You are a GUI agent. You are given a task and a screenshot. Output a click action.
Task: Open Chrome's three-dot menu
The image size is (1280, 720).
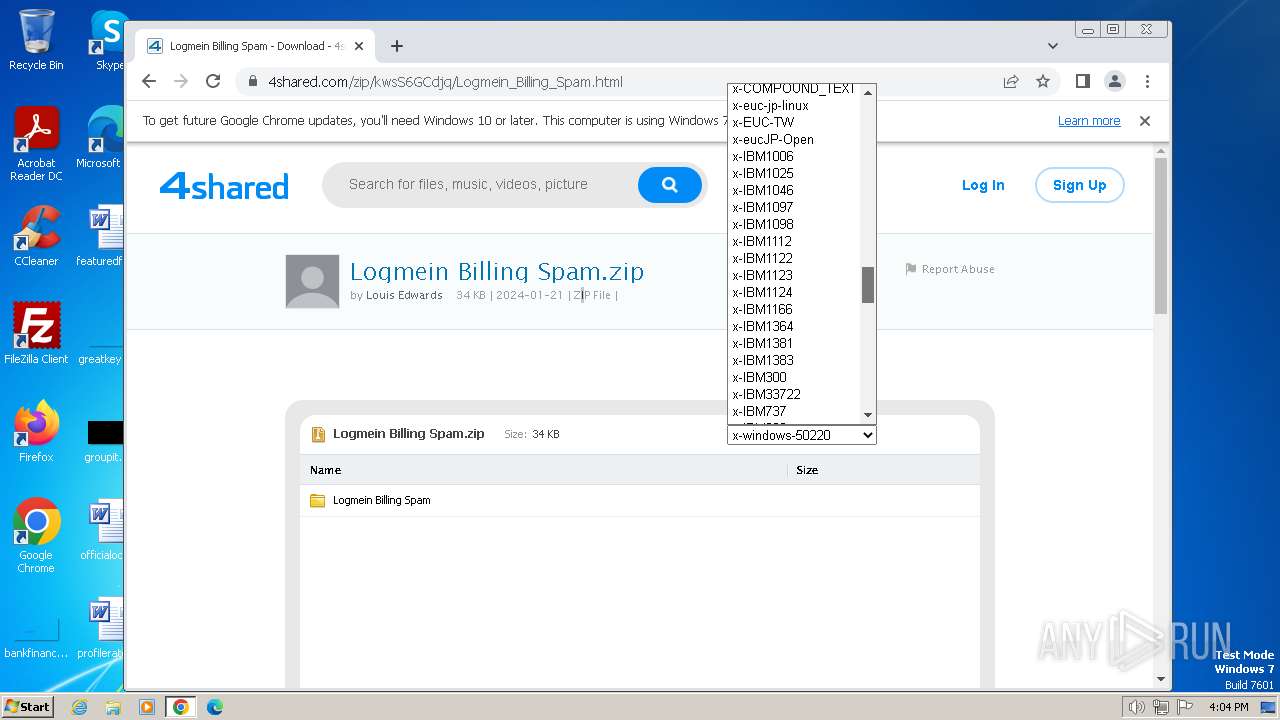click(1147, 82)
